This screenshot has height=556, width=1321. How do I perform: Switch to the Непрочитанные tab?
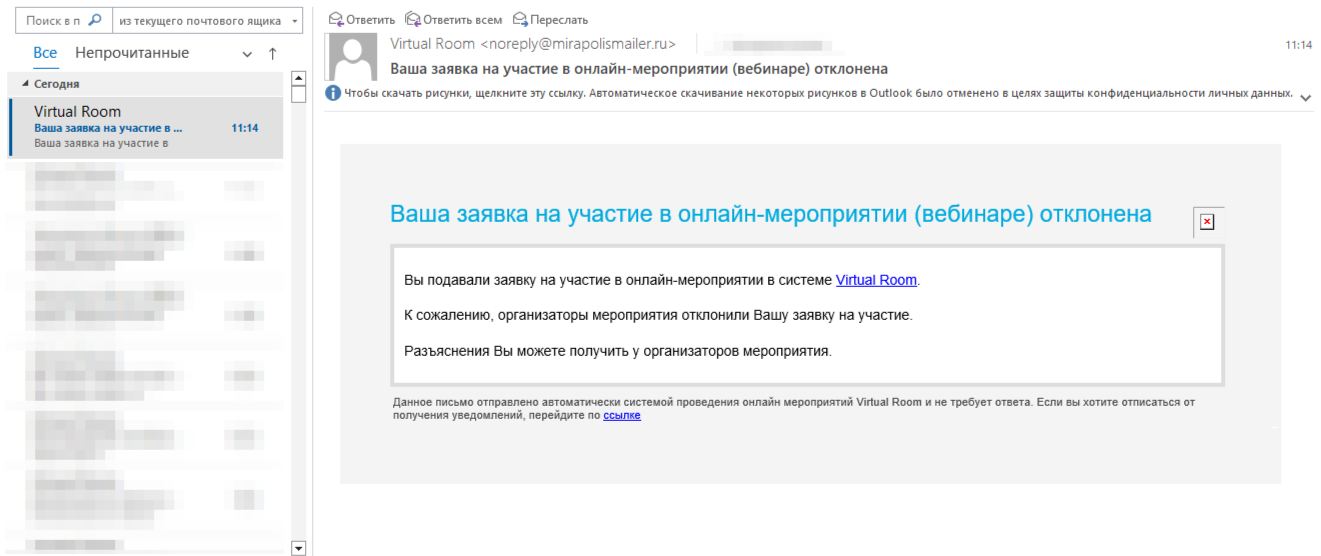point(132,53)
